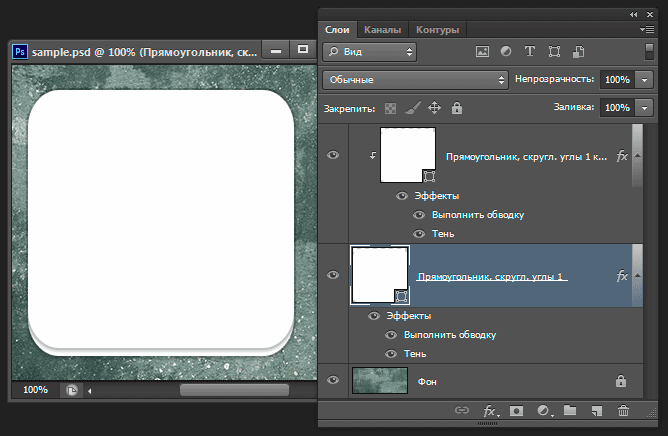The image size is (668, 436).
Task: Click Заливка fill value field
Action: (x=617, y=108)
